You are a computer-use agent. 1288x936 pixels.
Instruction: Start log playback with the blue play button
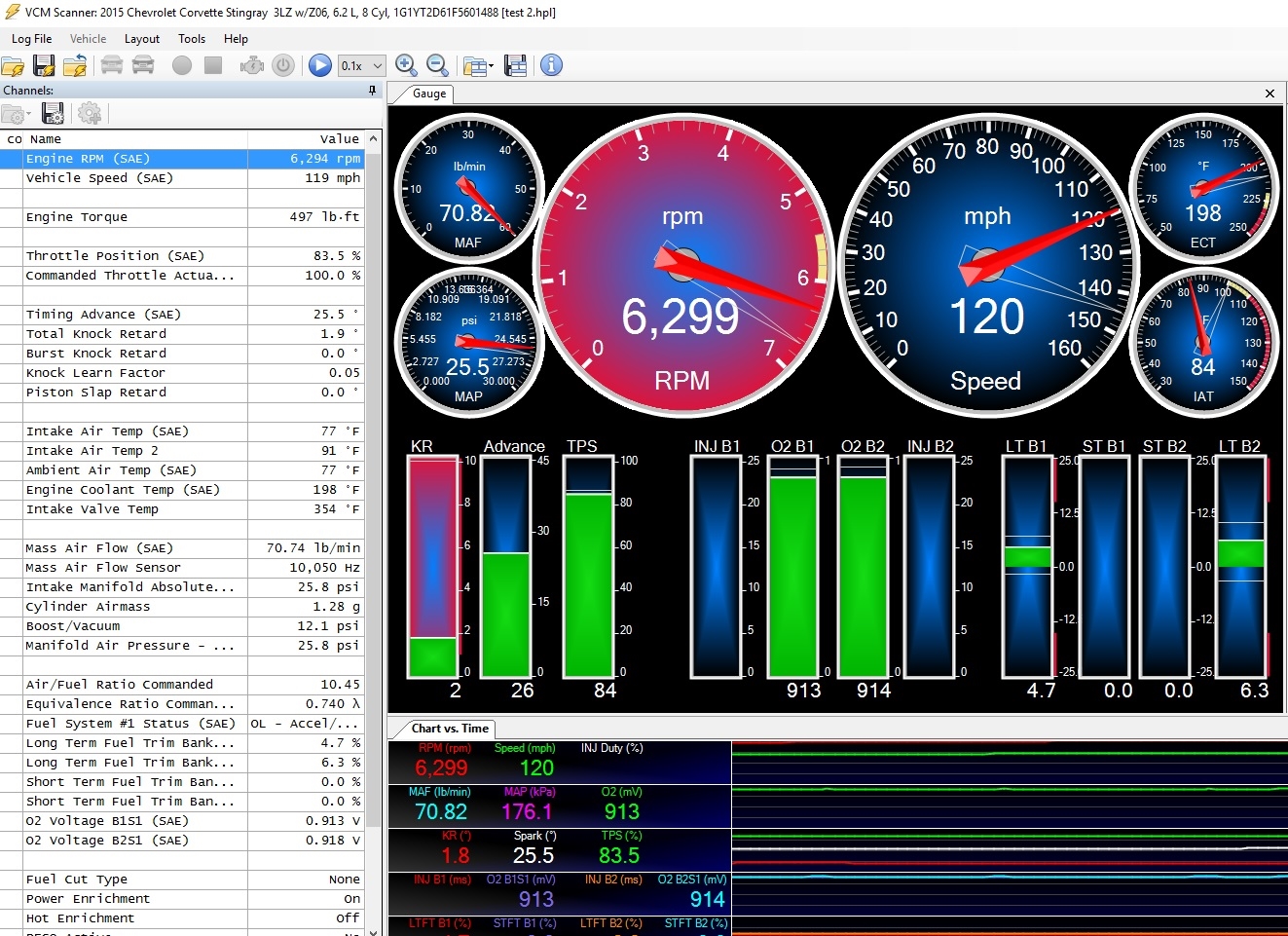coord(320,65)
